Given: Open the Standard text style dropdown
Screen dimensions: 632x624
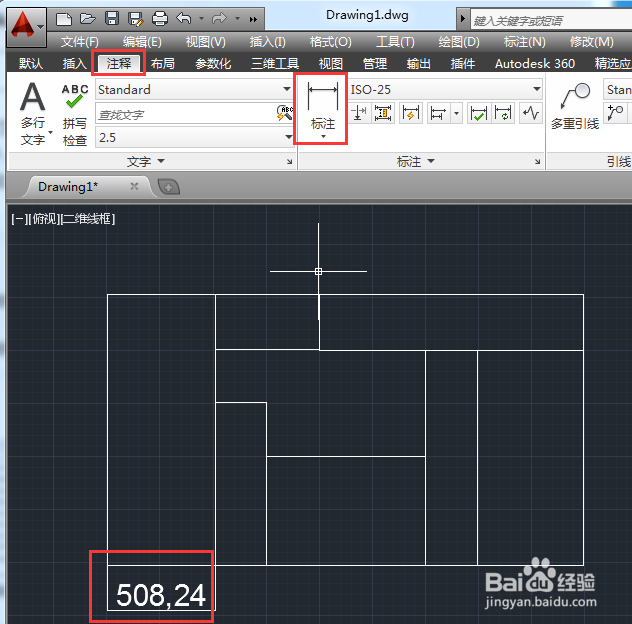Looking at the screenshot, I should point(287,89).
